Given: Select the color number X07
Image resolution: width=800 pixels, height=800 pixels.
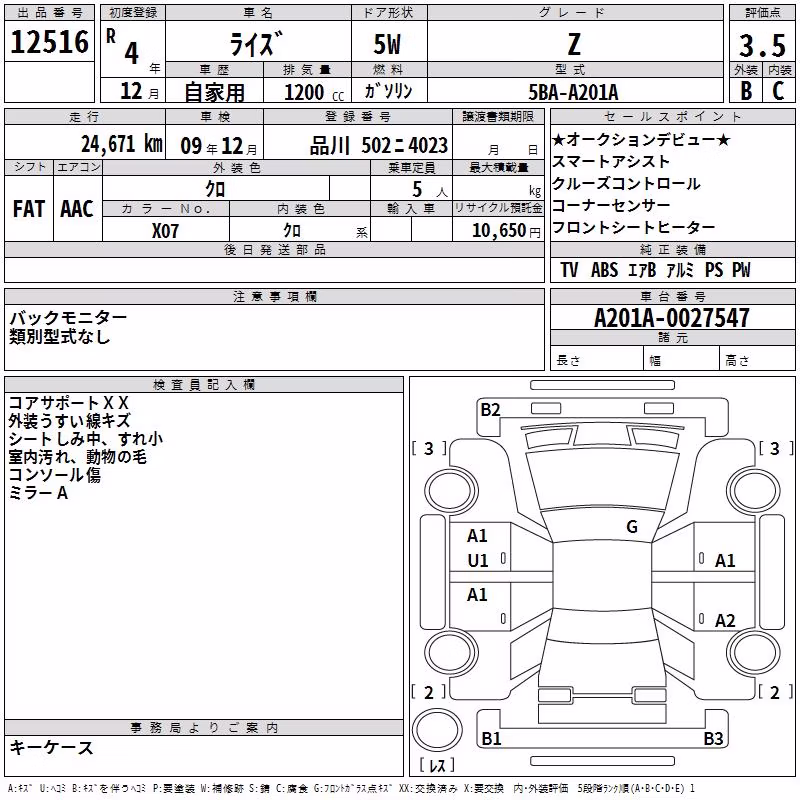Looking at the screenshot, I should (x=165, y=231).
